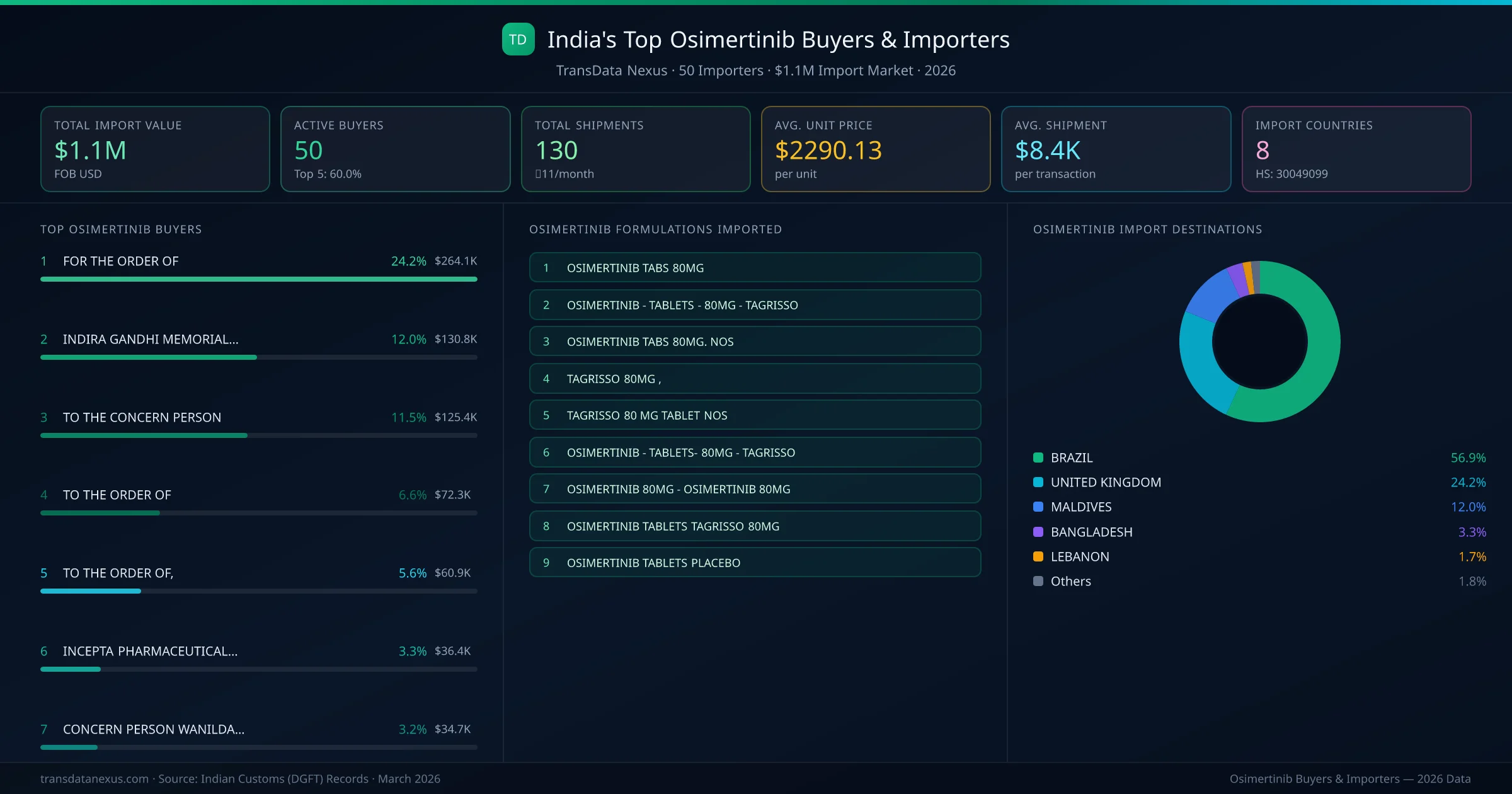The height and width of the screenshot is (794, 1512).
Task: Click the Avg. Shipment stat card
Action: tap(1116, 149)
